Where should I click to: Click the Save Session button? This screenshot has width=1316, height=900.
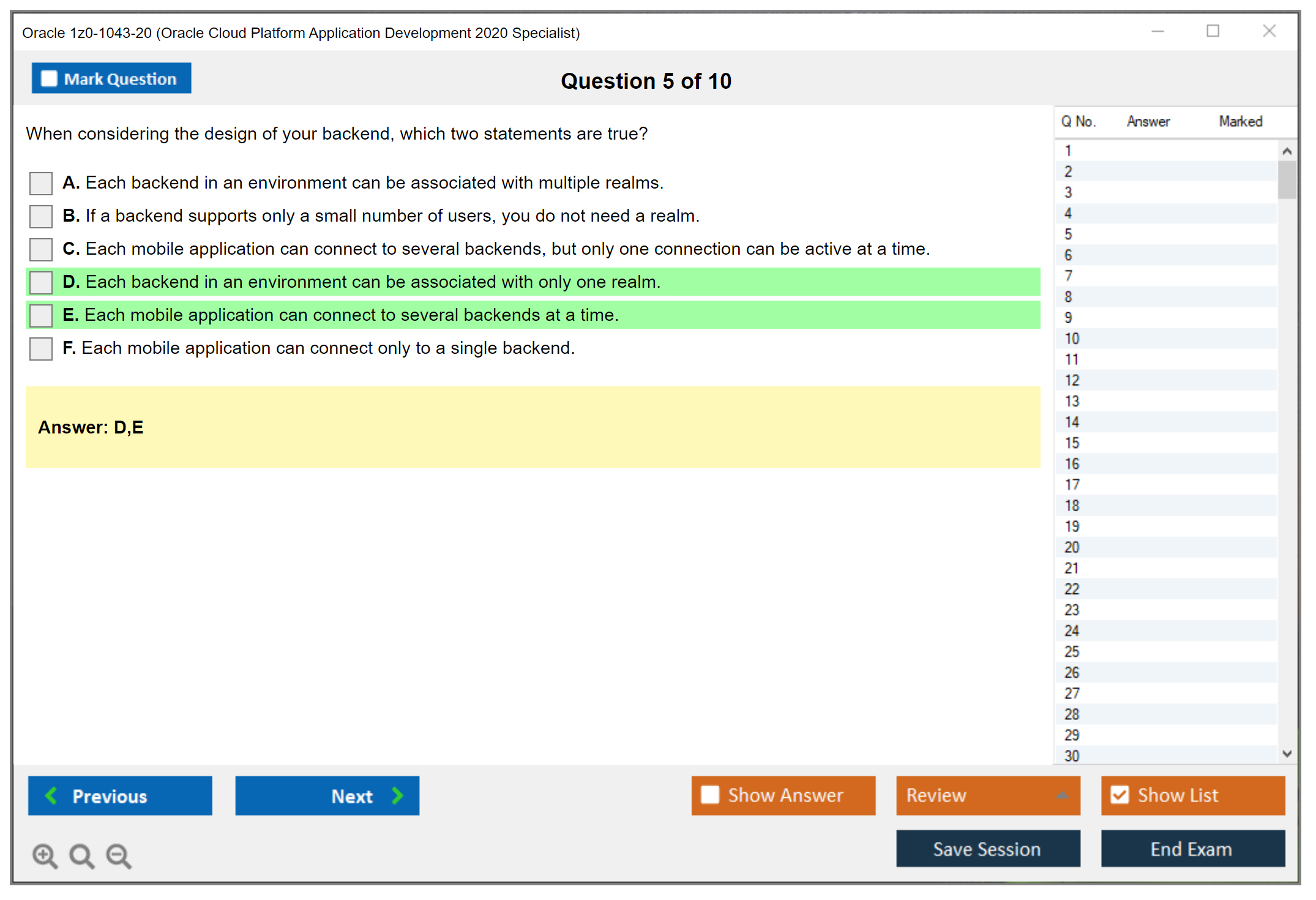(987, 849)
